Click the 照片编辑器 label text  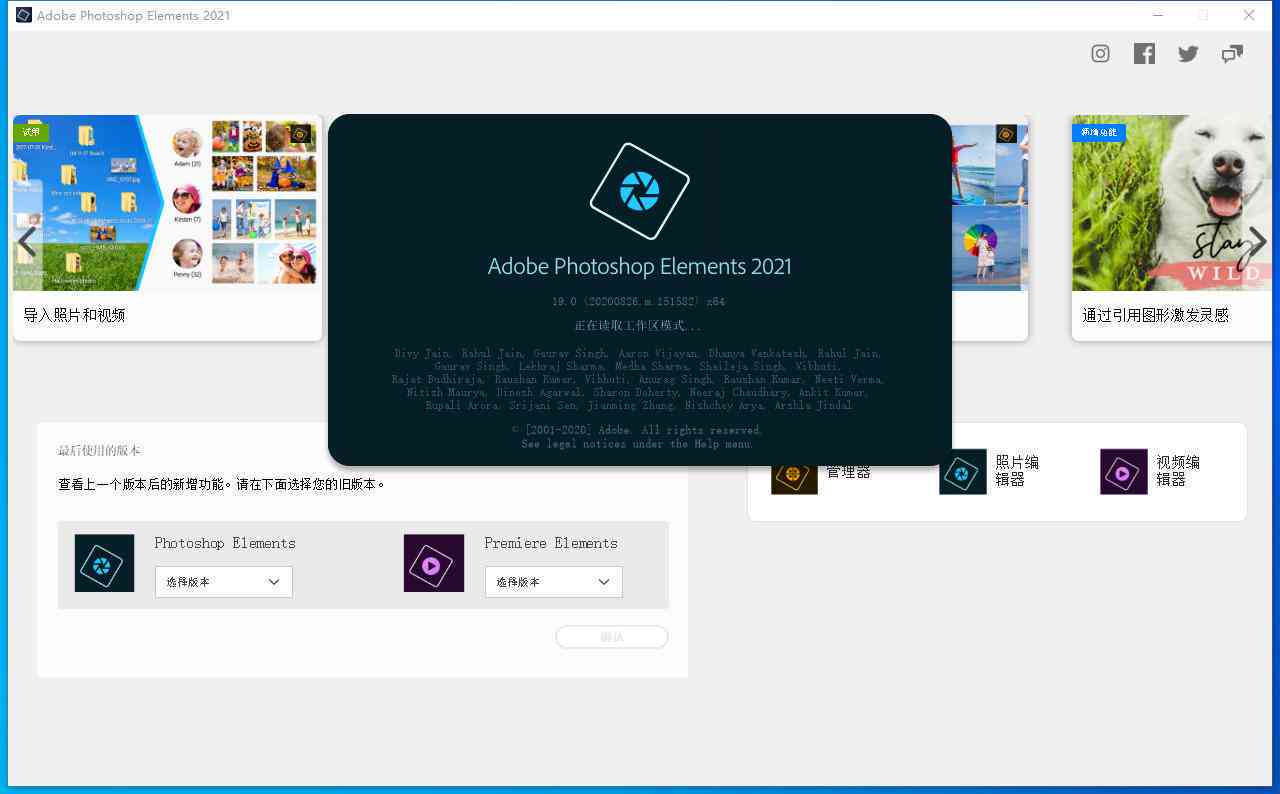click(x=1017, y=471)
